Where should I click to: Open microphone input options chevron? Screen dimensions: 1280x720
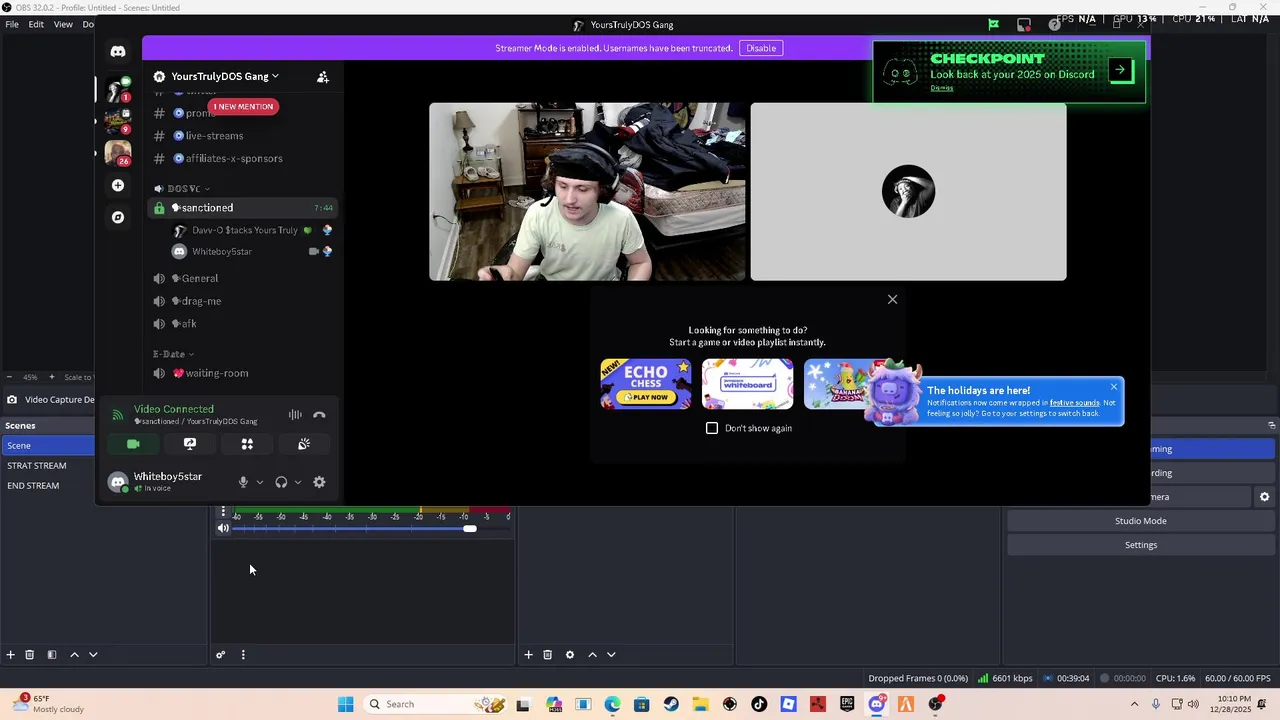coord(260,482)
